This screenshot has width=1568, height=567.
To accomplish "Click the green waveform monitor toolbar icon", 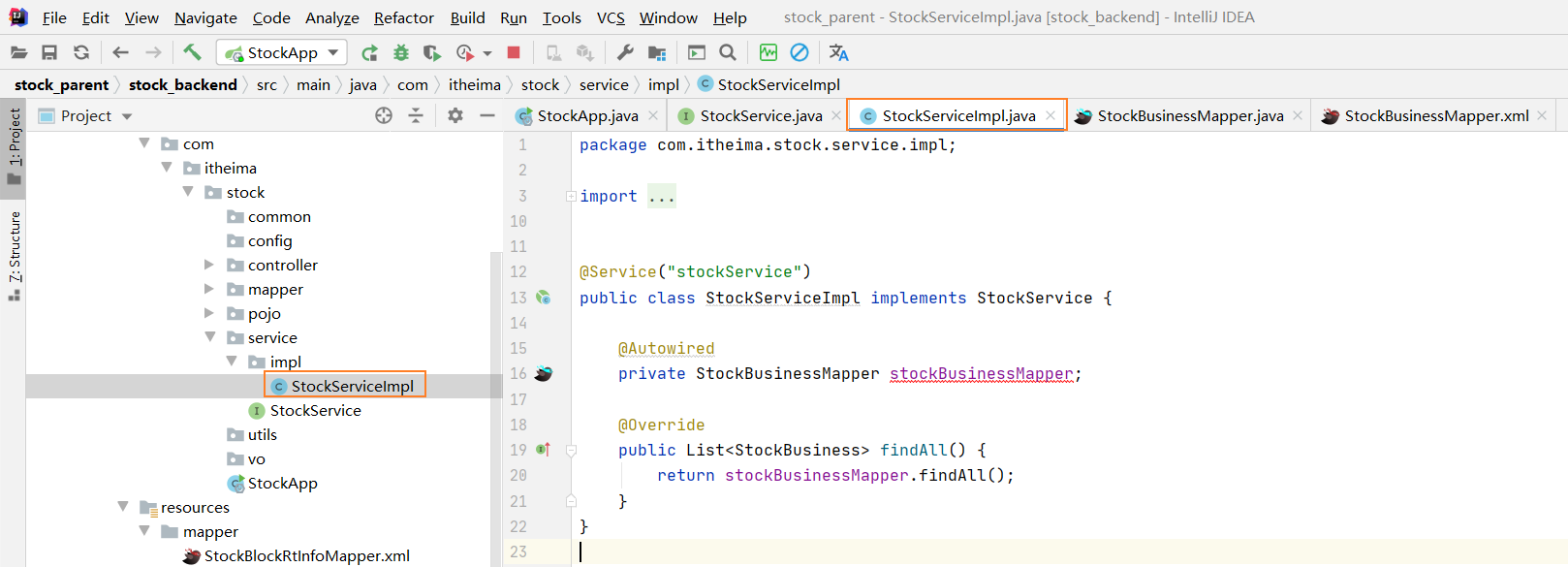I will click(768, 52).
